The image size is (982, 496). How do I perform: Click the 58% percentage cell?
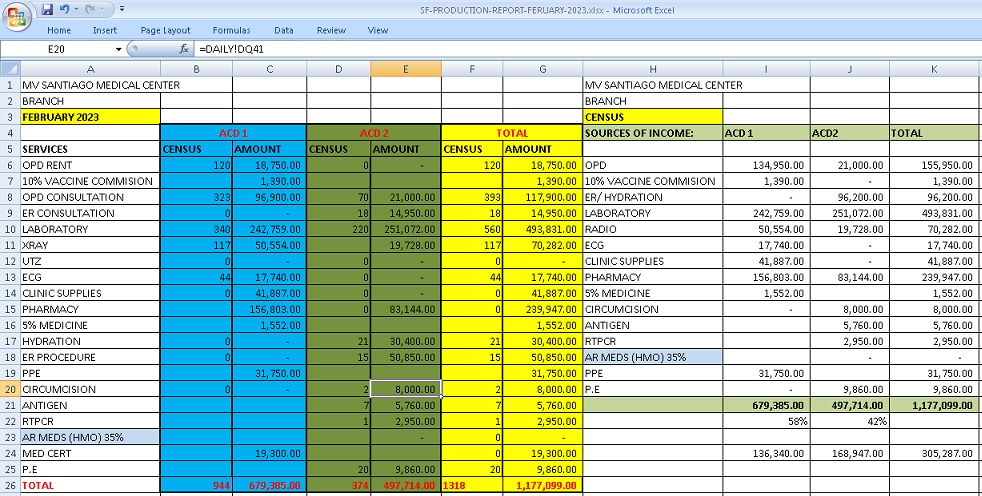click(767, 421)
